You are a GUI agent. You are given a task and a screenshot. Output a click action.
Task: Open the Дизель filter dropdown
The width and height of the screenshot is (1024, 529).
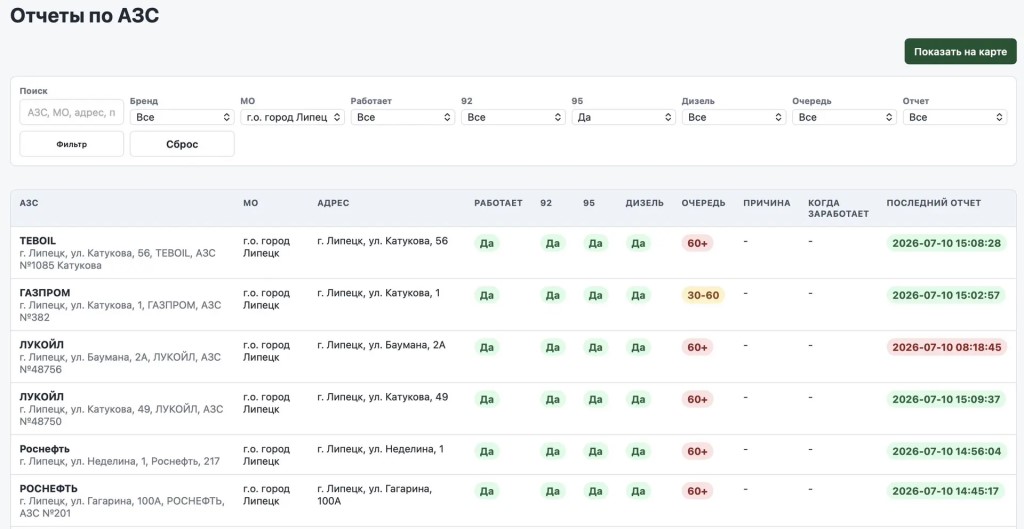pos(733,117)
